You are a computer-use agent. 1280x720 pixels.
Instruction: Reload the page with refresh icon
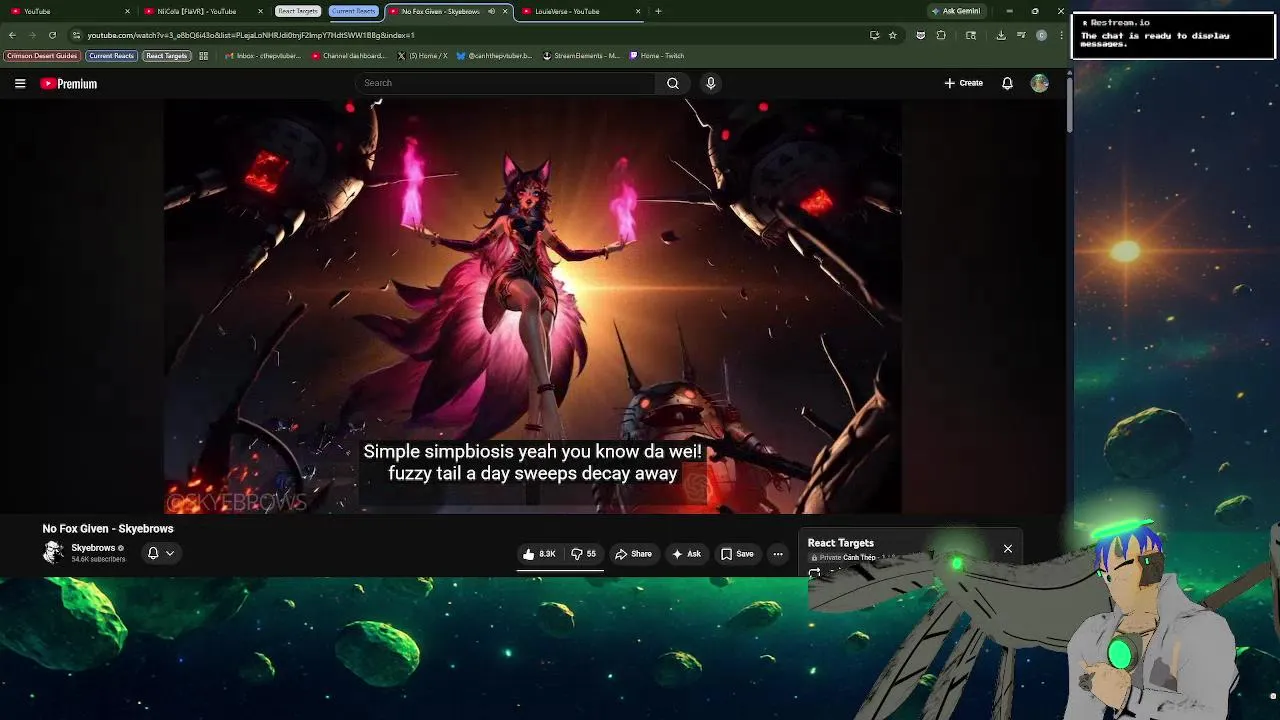click(52, 35)
